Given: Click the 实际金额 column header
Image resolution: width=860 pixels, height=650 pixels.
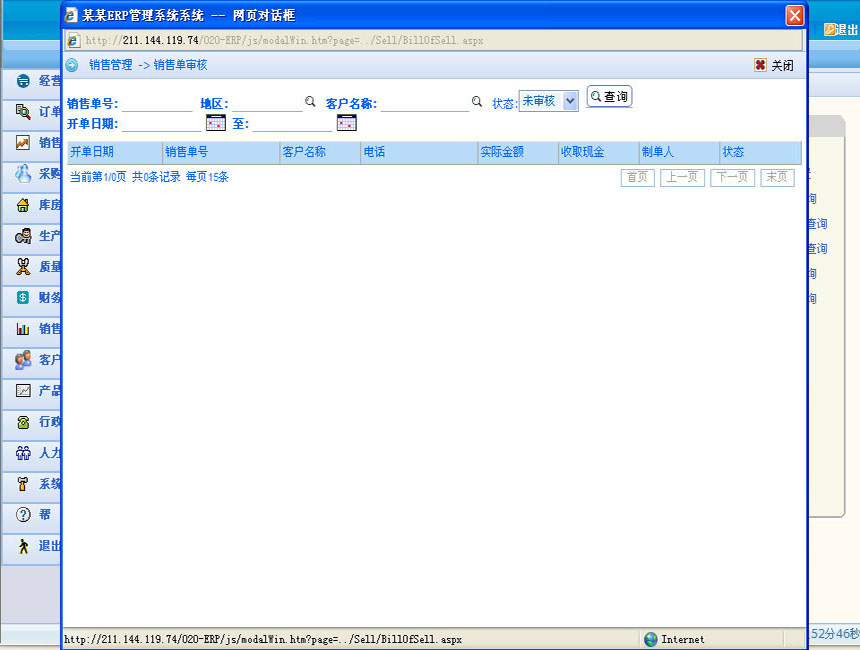Looking at the screenshot, I should 502,152.
